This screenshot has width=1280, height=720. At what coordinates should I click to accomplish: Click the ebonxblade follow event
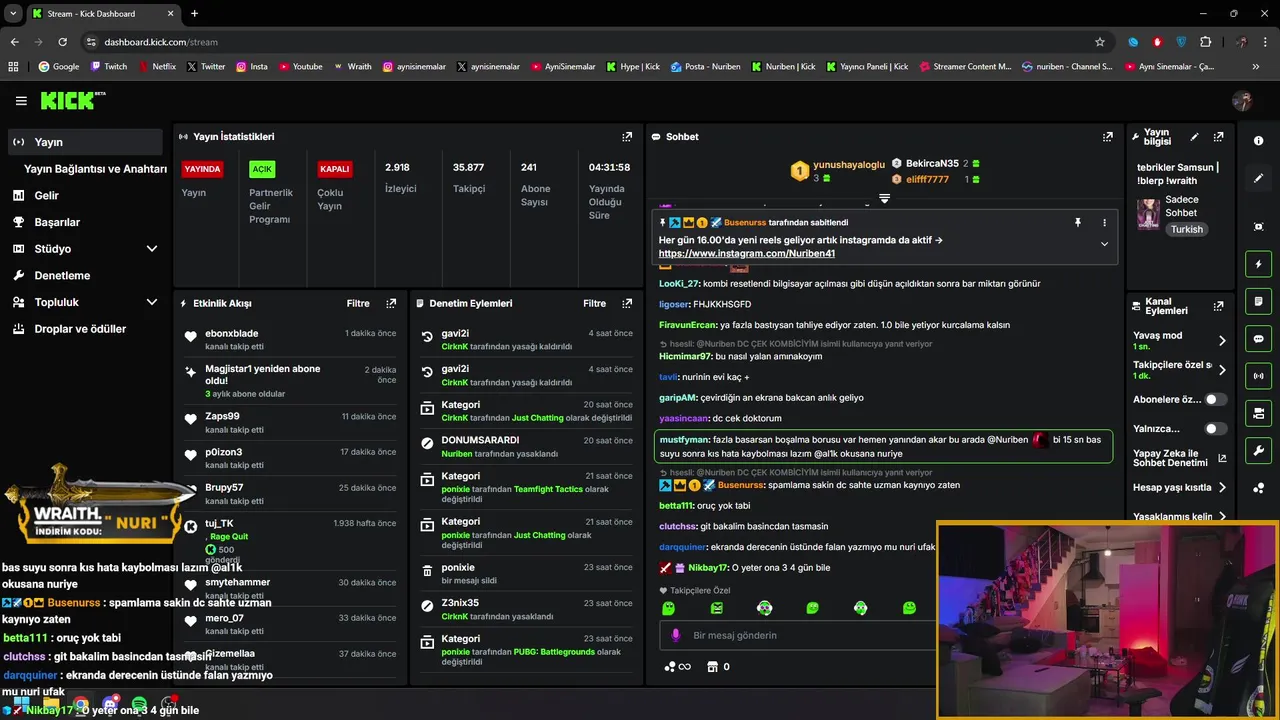pyautogui.click(x=290, y=339)
